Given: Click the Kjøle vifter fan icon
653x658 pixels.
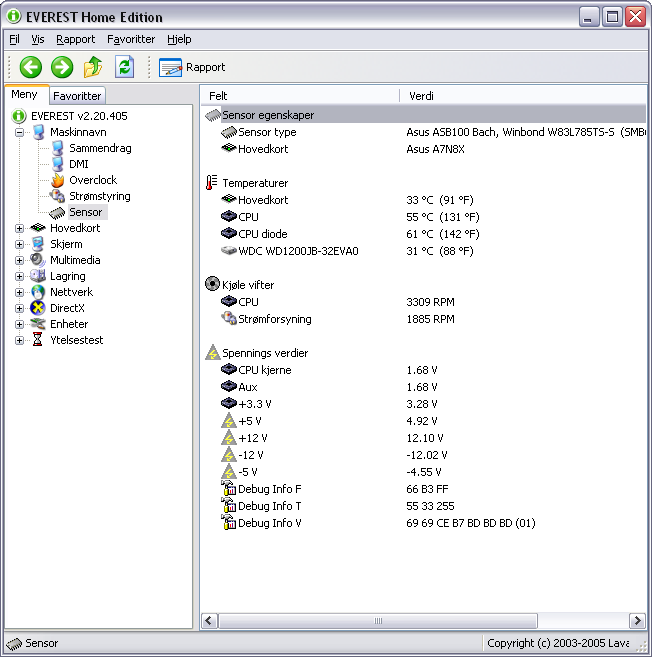Looking at the screenshot, I should tap(212, 284).
